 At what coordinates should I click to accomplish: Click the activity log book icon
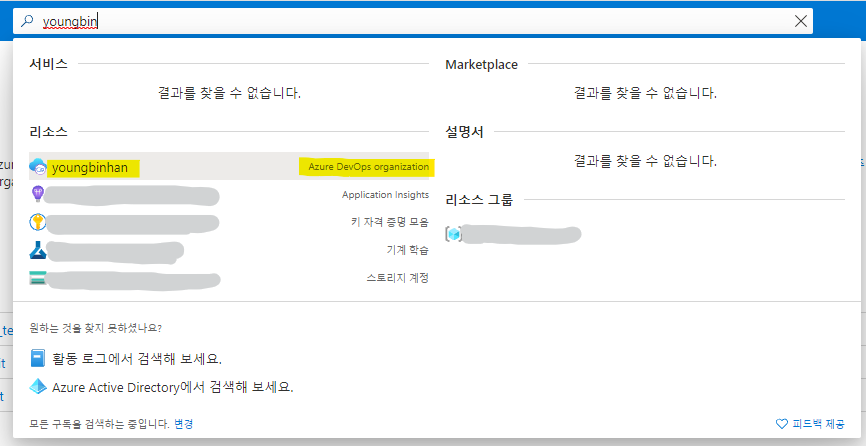(x=38, y=358)
